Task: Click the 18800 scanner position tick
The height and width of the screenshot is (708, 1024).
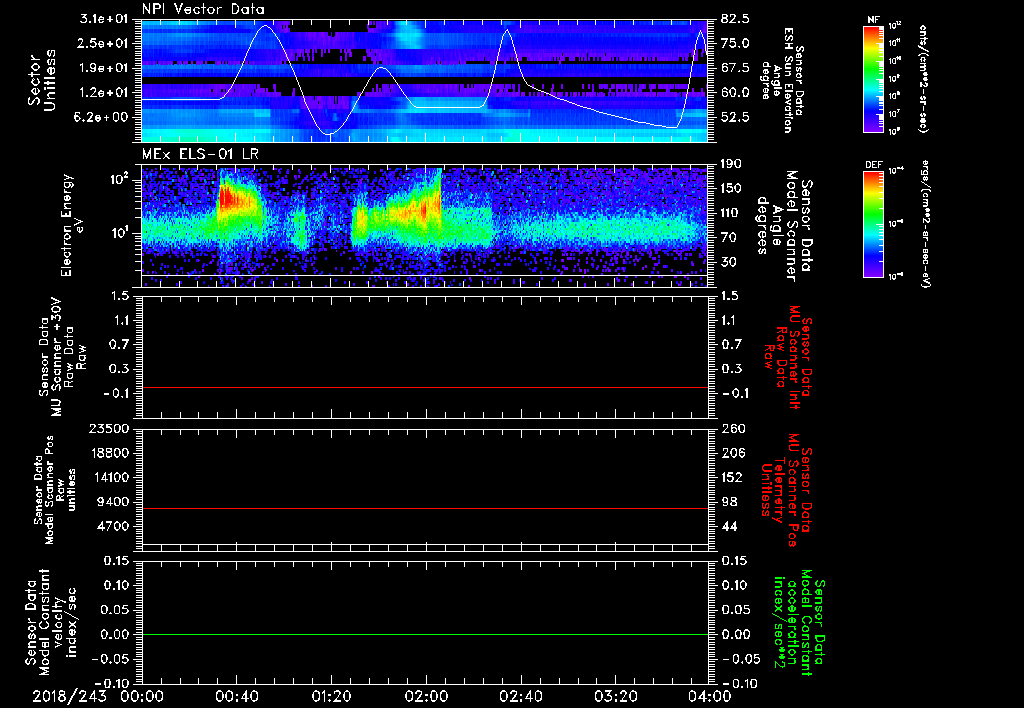Action: [110, 453]
